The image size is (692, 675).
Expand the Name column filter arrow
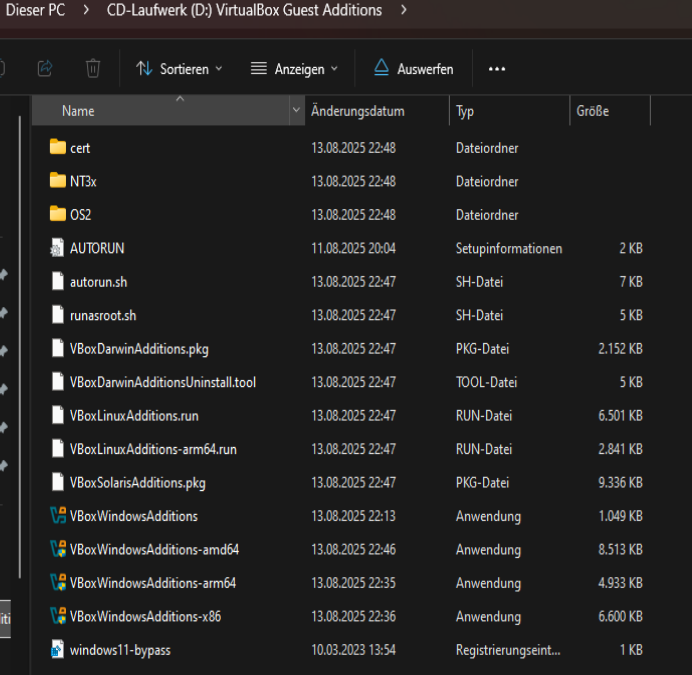[x=296, y=111]
